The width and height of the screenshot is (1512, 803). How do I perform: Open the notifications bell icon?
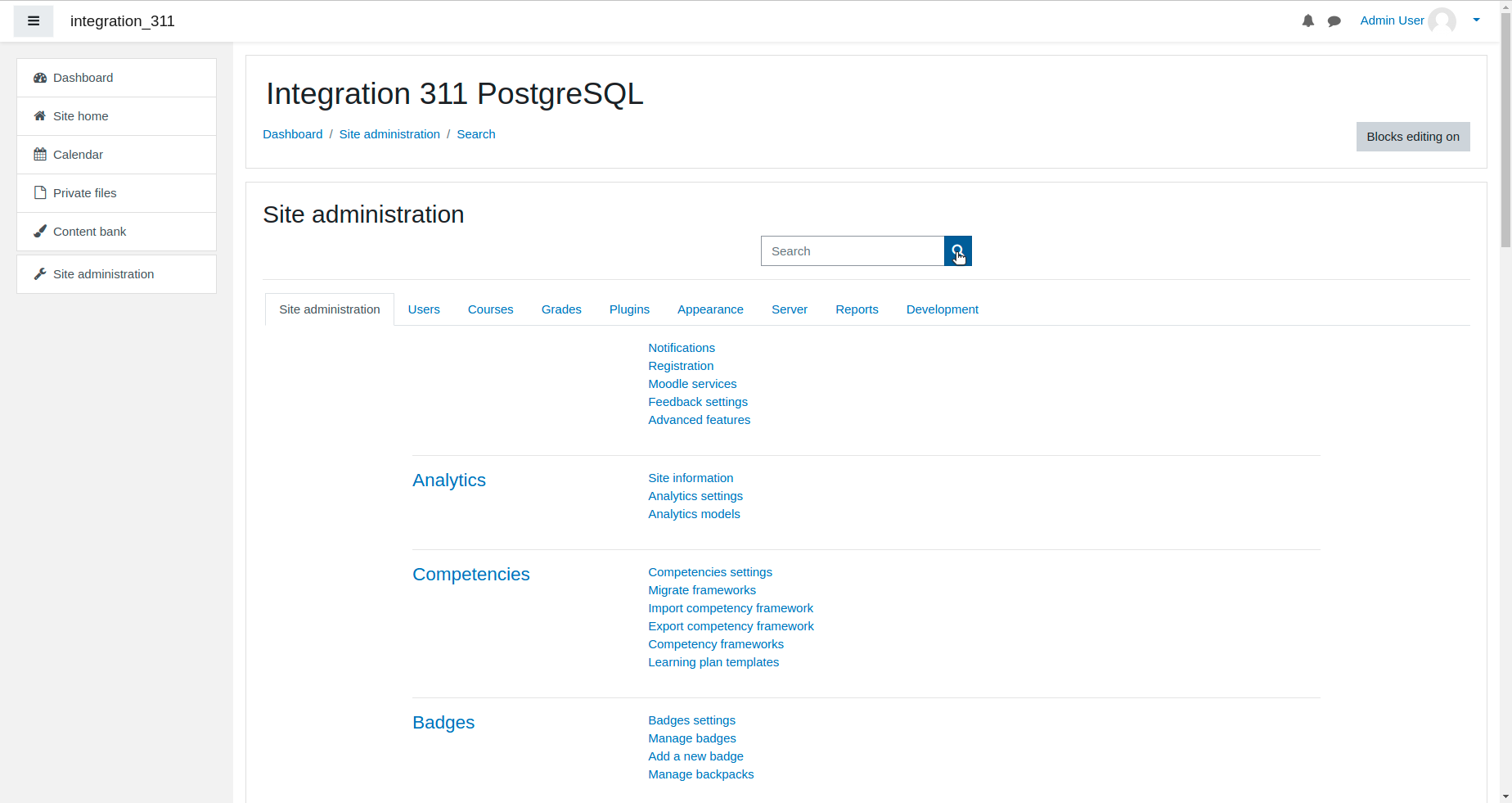click(x=1308, y=21)
